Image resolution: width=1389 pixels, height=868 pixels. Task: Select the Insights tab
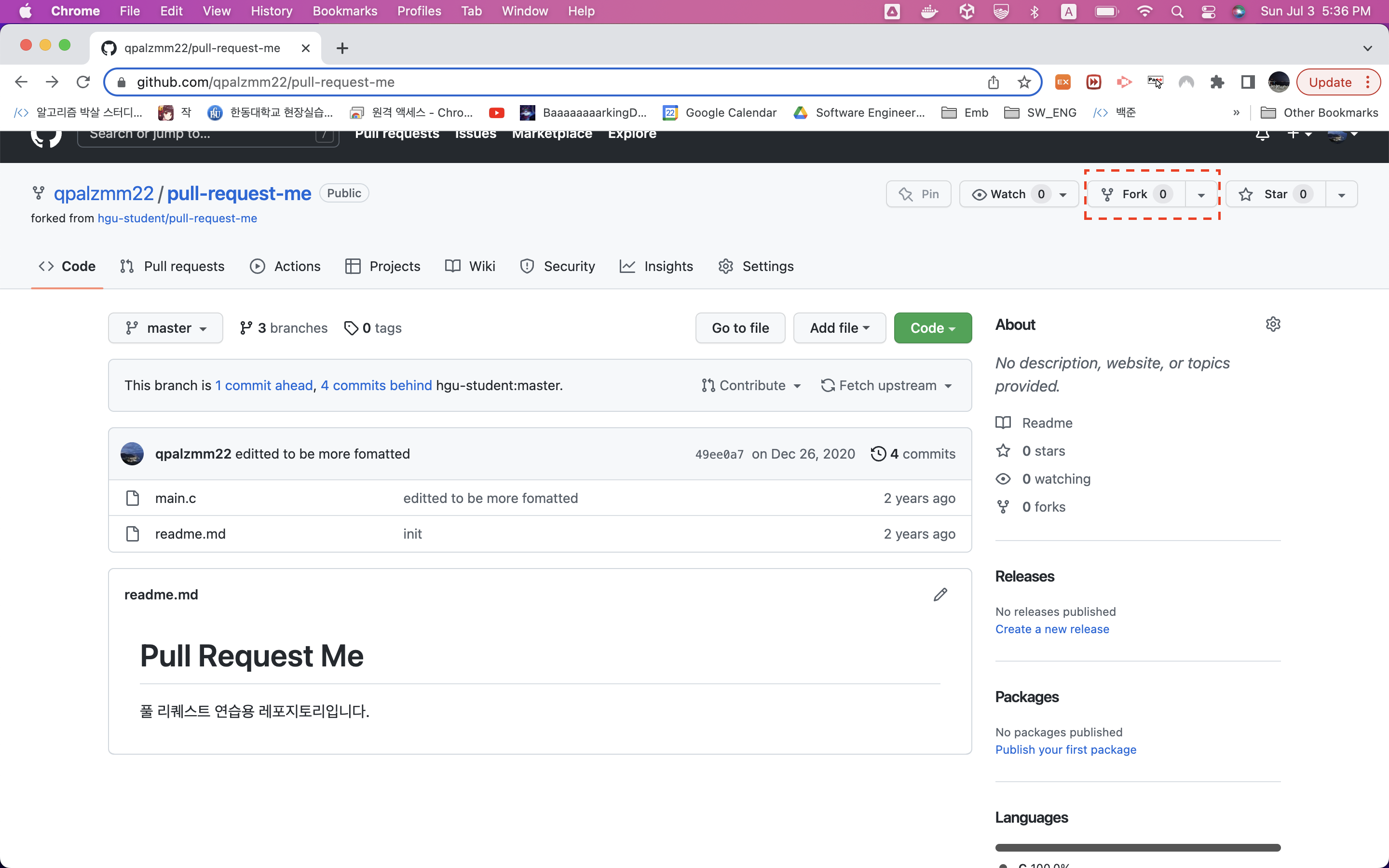point(657,266)
